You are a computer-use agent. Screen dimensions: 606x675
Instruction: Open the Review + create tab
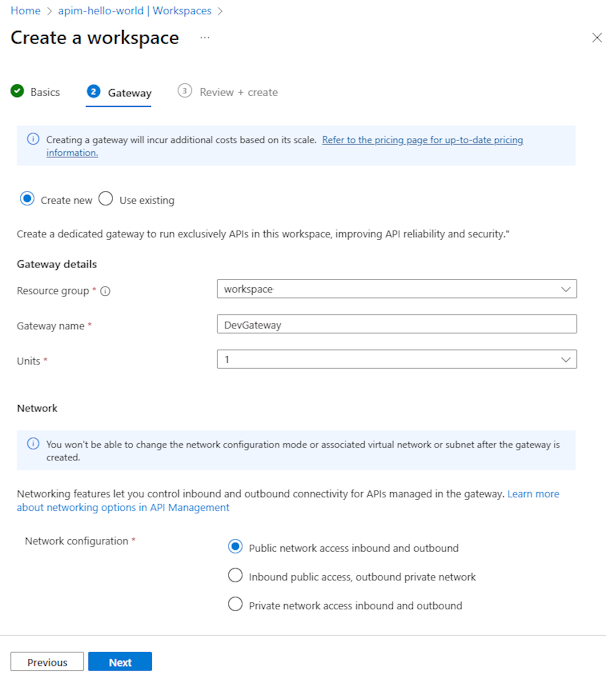pos(238,92)
